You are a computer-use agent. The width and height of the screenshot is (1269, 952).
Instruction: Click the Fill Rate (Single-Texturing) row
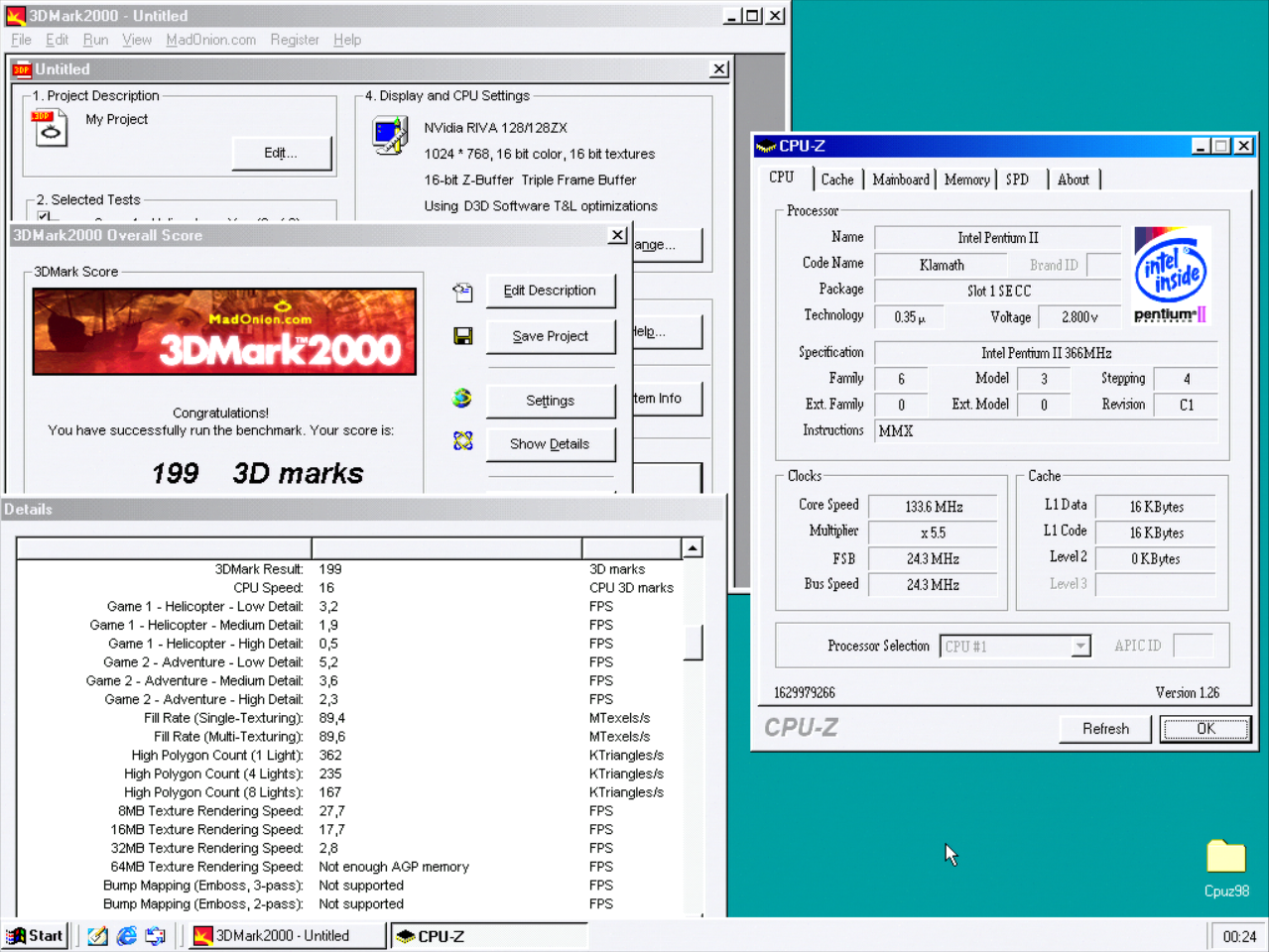pos(349,718)
